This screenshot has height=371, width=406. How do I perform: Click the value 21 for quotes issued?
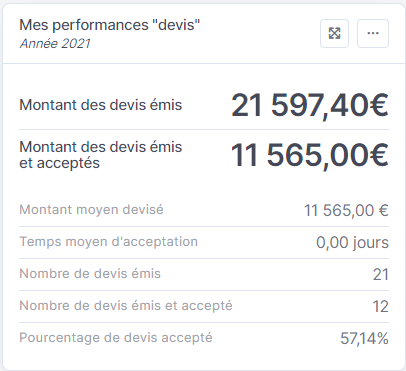click(x=381, y=275)
